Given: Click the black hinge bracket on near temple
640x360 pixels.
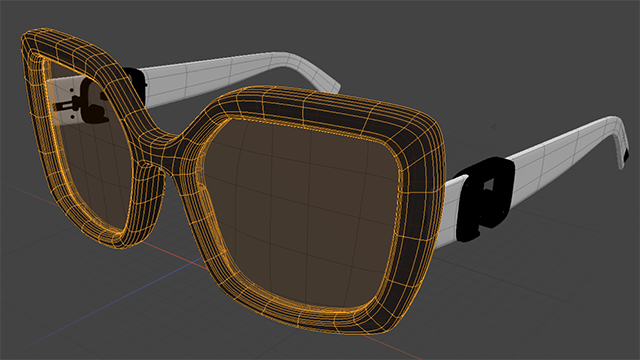Looking at the screenshot, I should (484, 199).
